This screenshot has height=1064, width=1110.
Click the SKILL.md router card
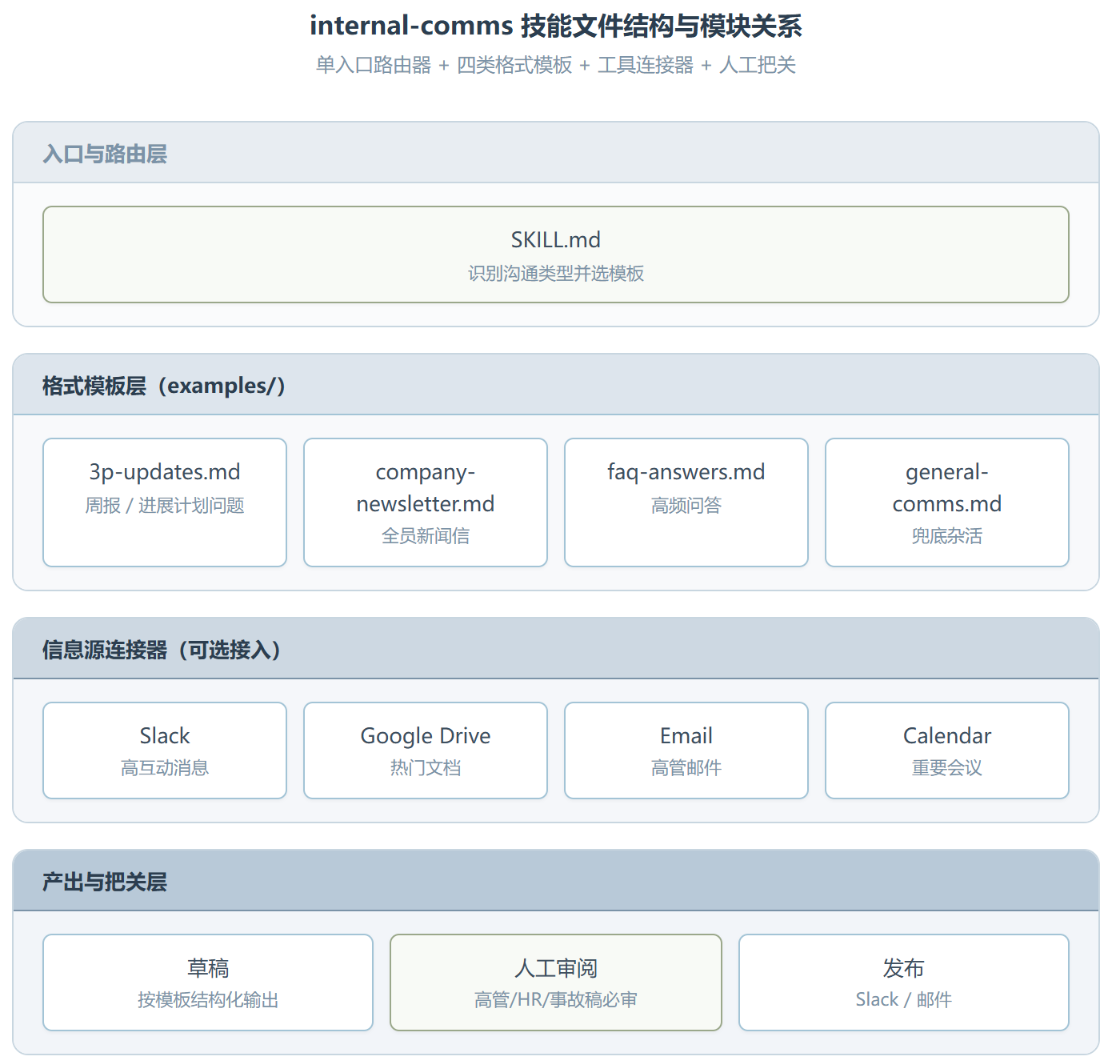tap(556, 255)
